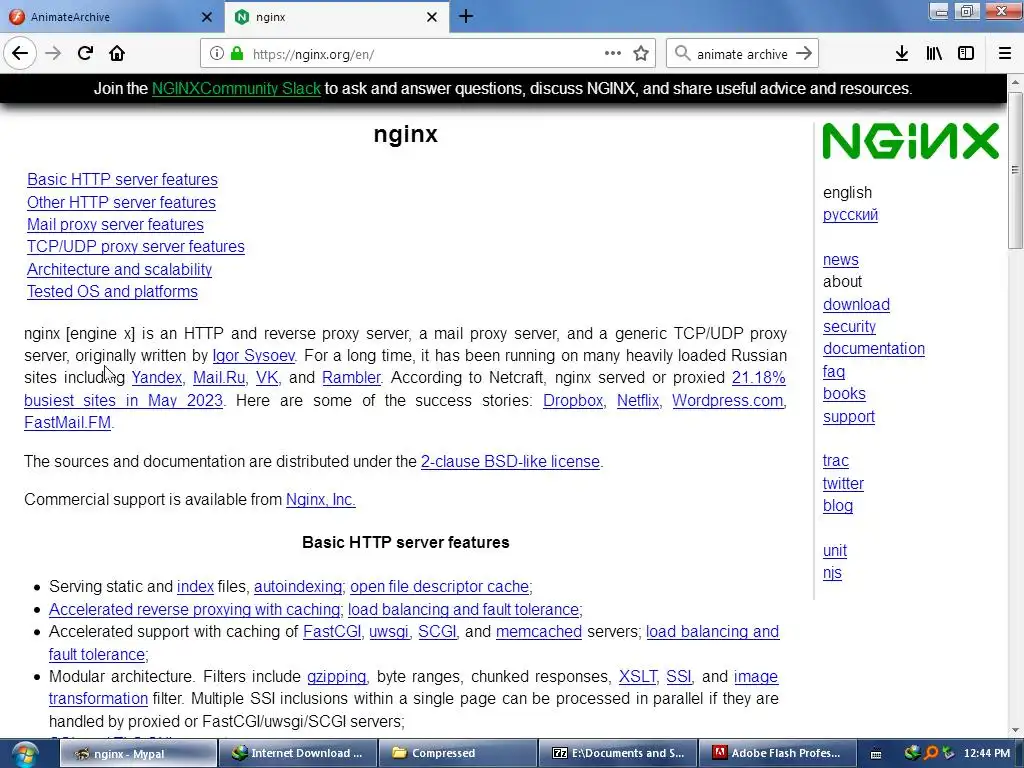Click the taskbar clock showing 12:44 PM
Screen dimensions: 1024x768
click(987, 753)
